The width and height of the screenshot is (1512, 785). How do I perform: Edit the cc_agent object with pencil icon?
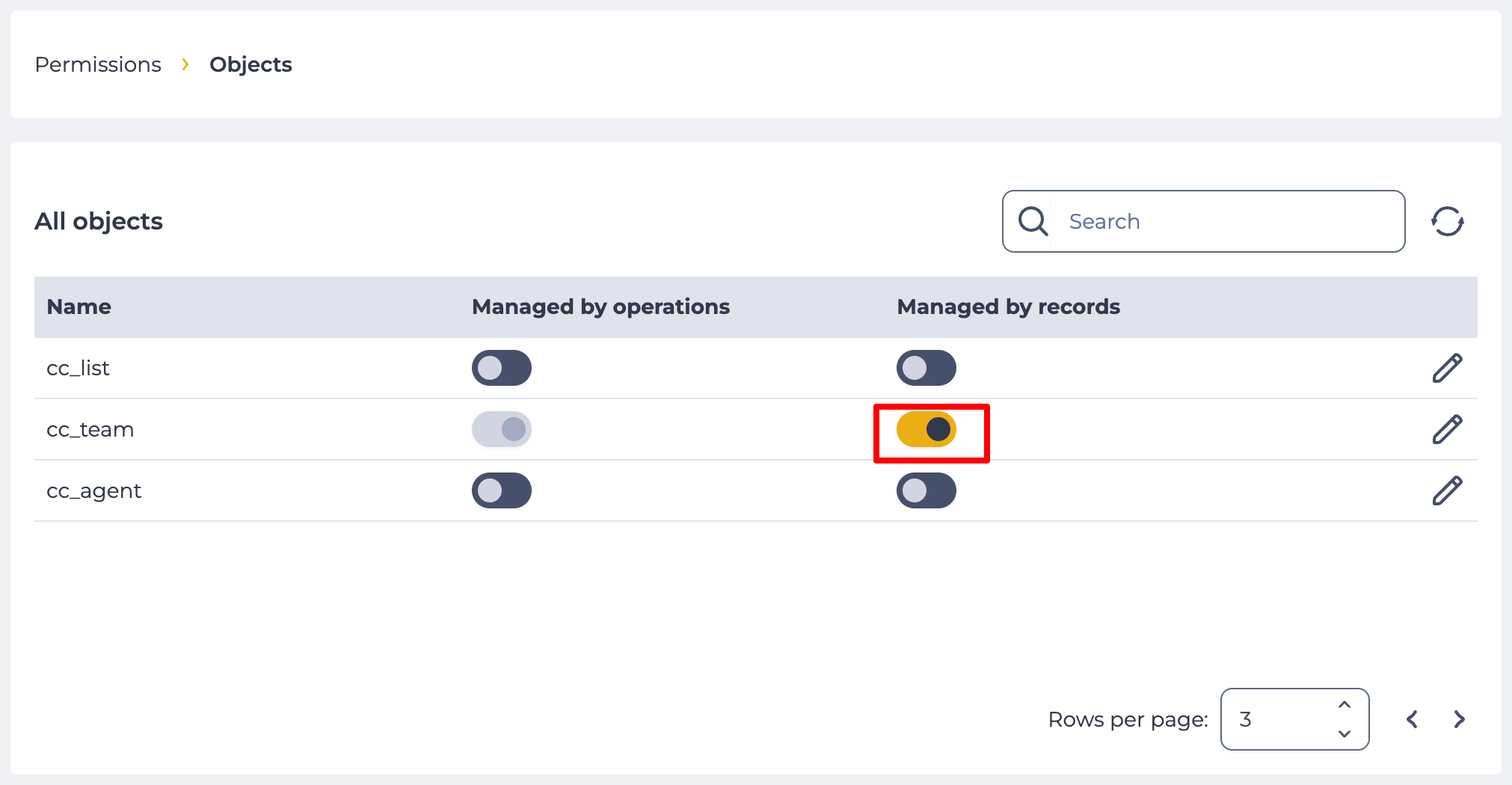[x=1448, y=490]
